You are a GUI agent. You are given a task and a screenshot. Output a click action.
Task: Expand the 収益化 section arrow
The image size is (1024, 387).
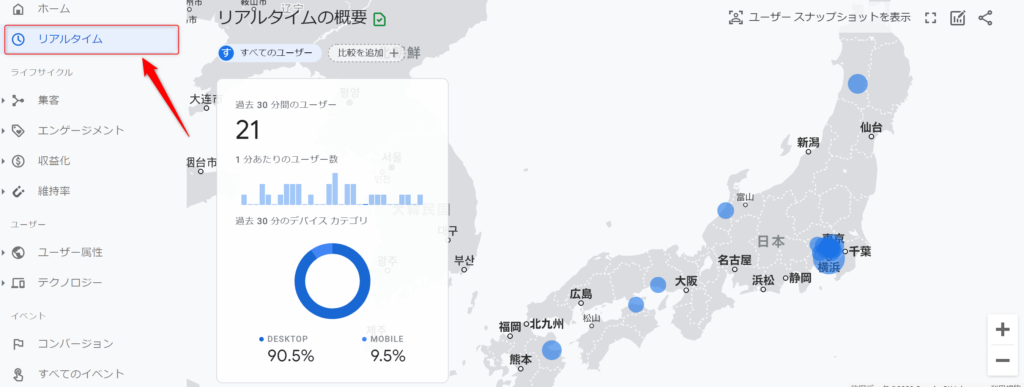pyautogui.click(x=3, y=161)
